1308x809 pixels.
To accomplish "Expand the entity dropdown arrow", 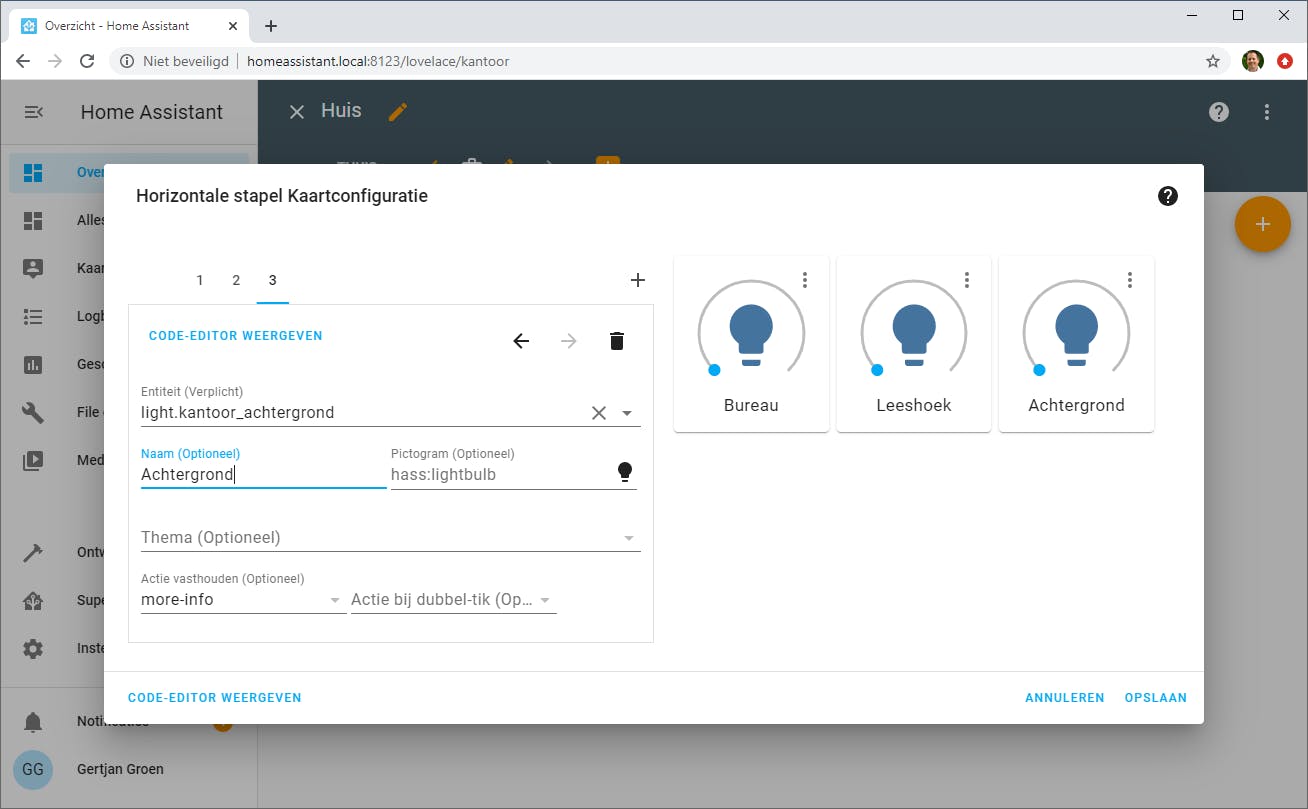I will pyautogui.click(x=627, y=413).
